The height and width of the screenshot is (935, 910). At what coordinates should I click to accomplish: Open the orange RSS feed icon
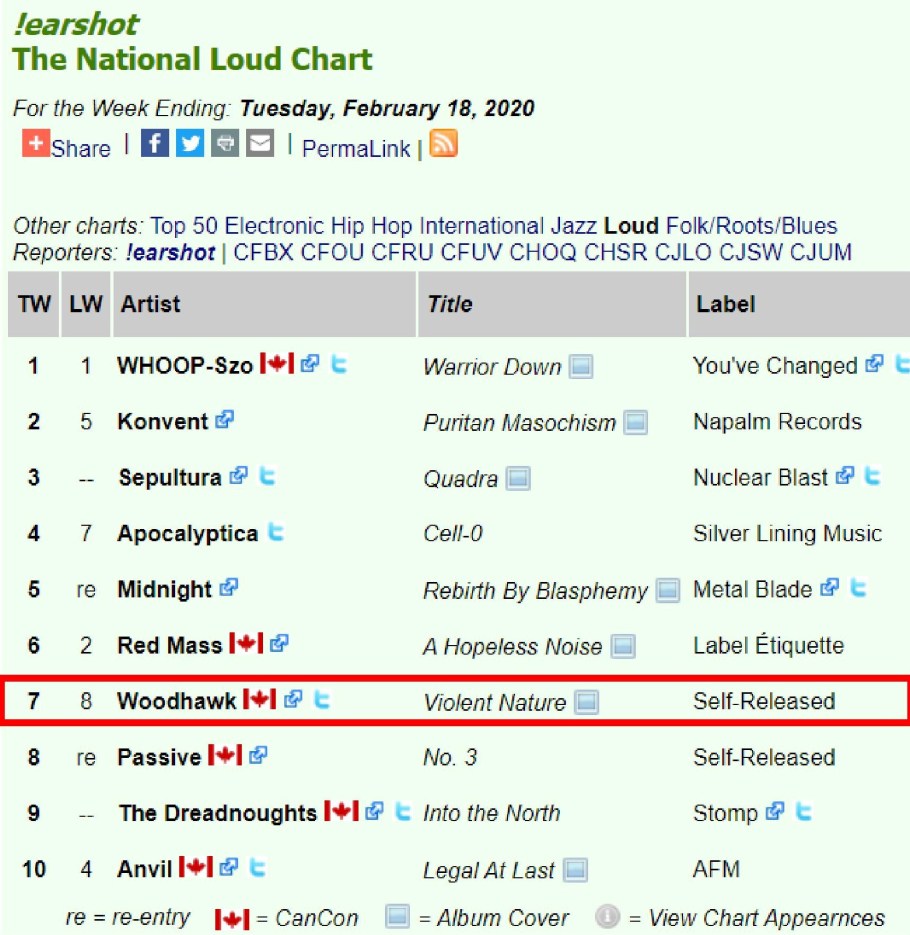coord(443,144)
